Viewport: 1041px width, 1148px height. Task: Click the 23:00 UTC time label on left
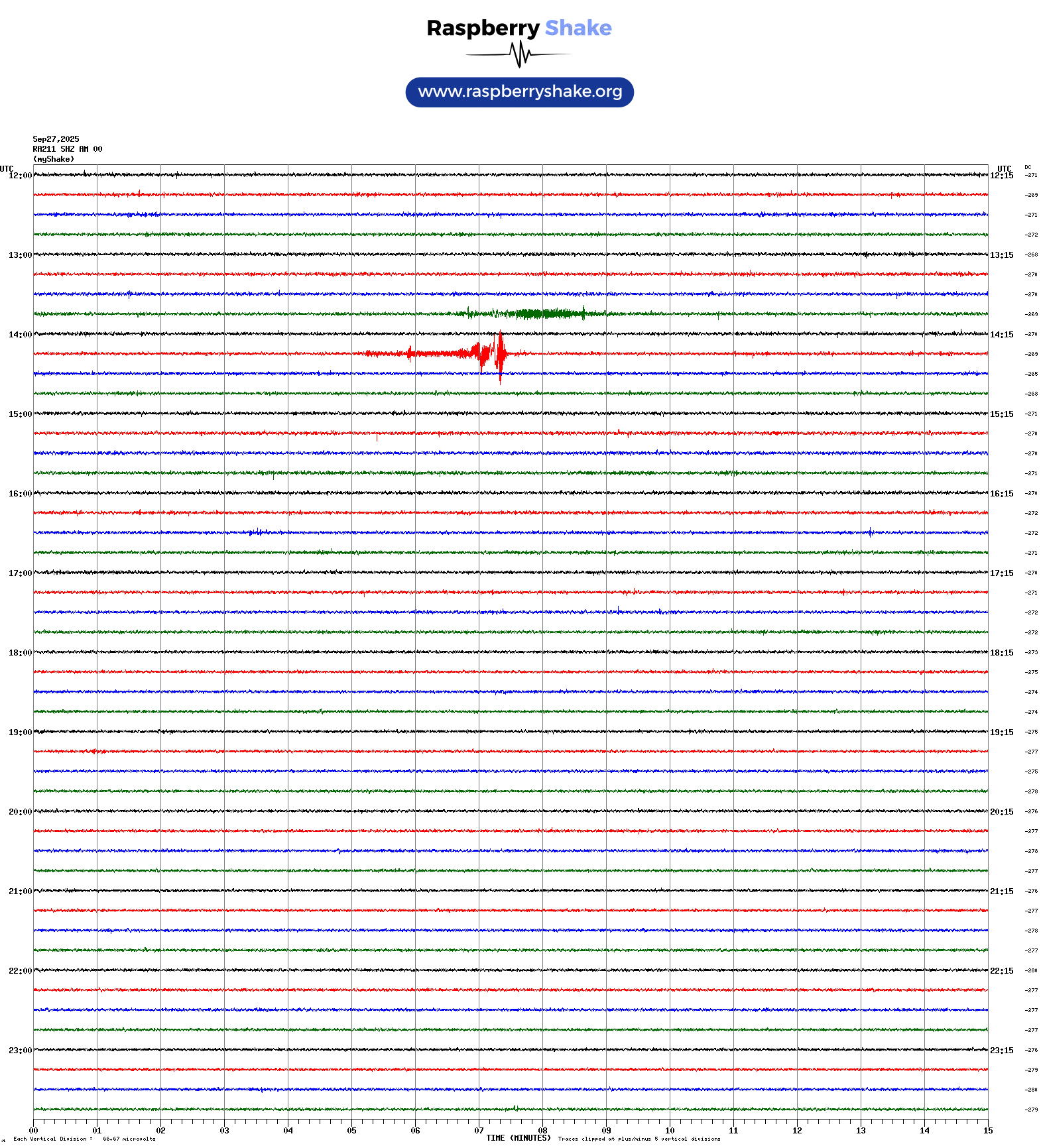pyautogui.click(x=20, y=1051)
